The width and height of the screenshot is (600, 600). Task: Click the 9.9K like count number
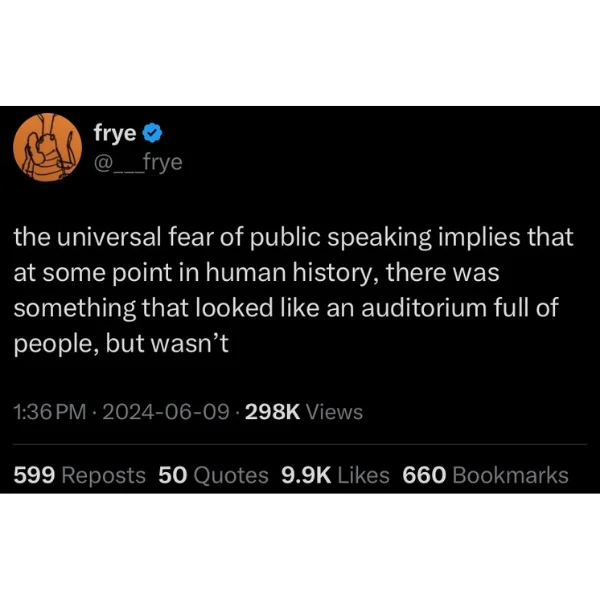tap(306, 475)
